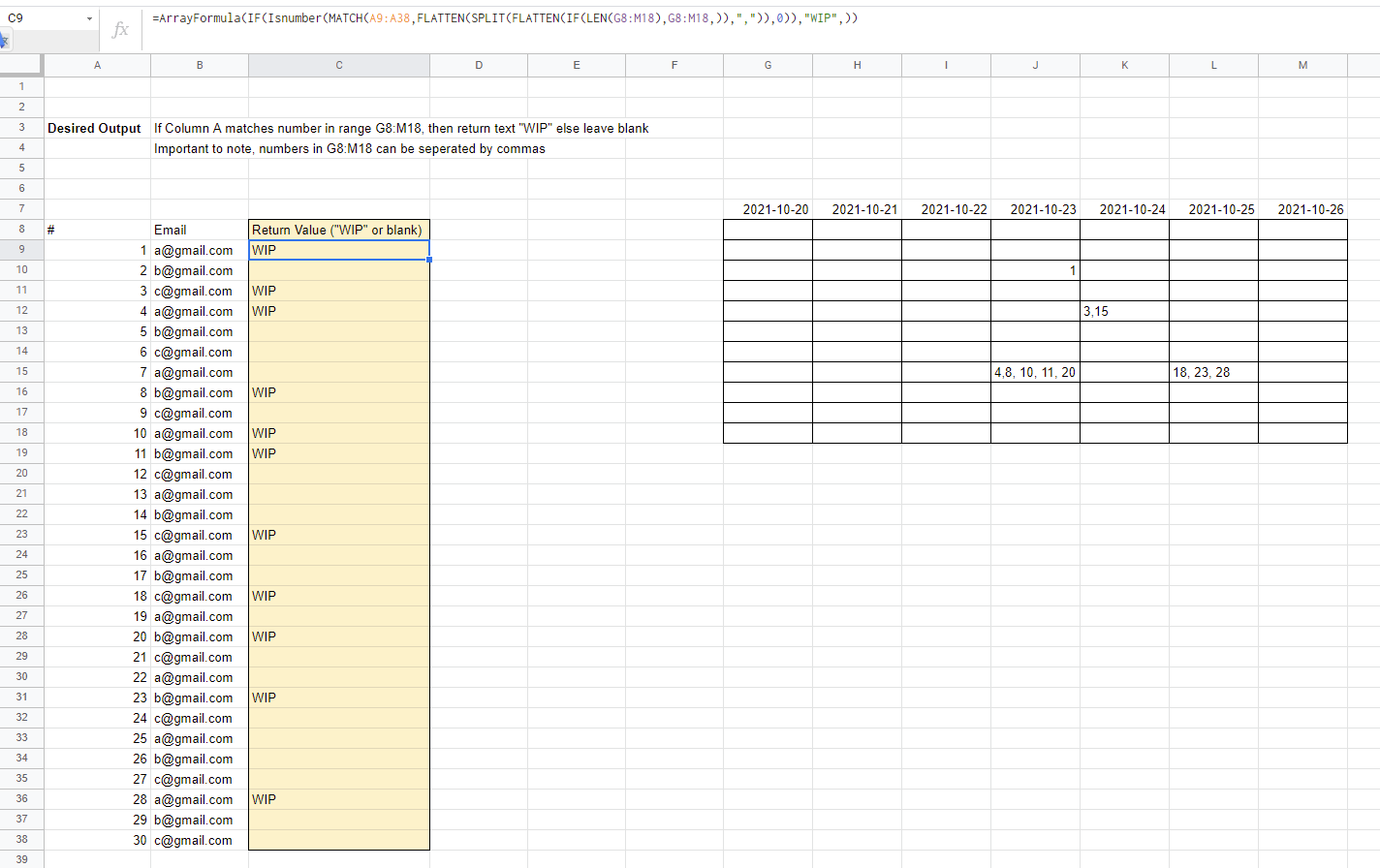This screenshot has height=868, width=1380.
Task: Click the date cell 2021-10-25
Action: coord(1213,209)
